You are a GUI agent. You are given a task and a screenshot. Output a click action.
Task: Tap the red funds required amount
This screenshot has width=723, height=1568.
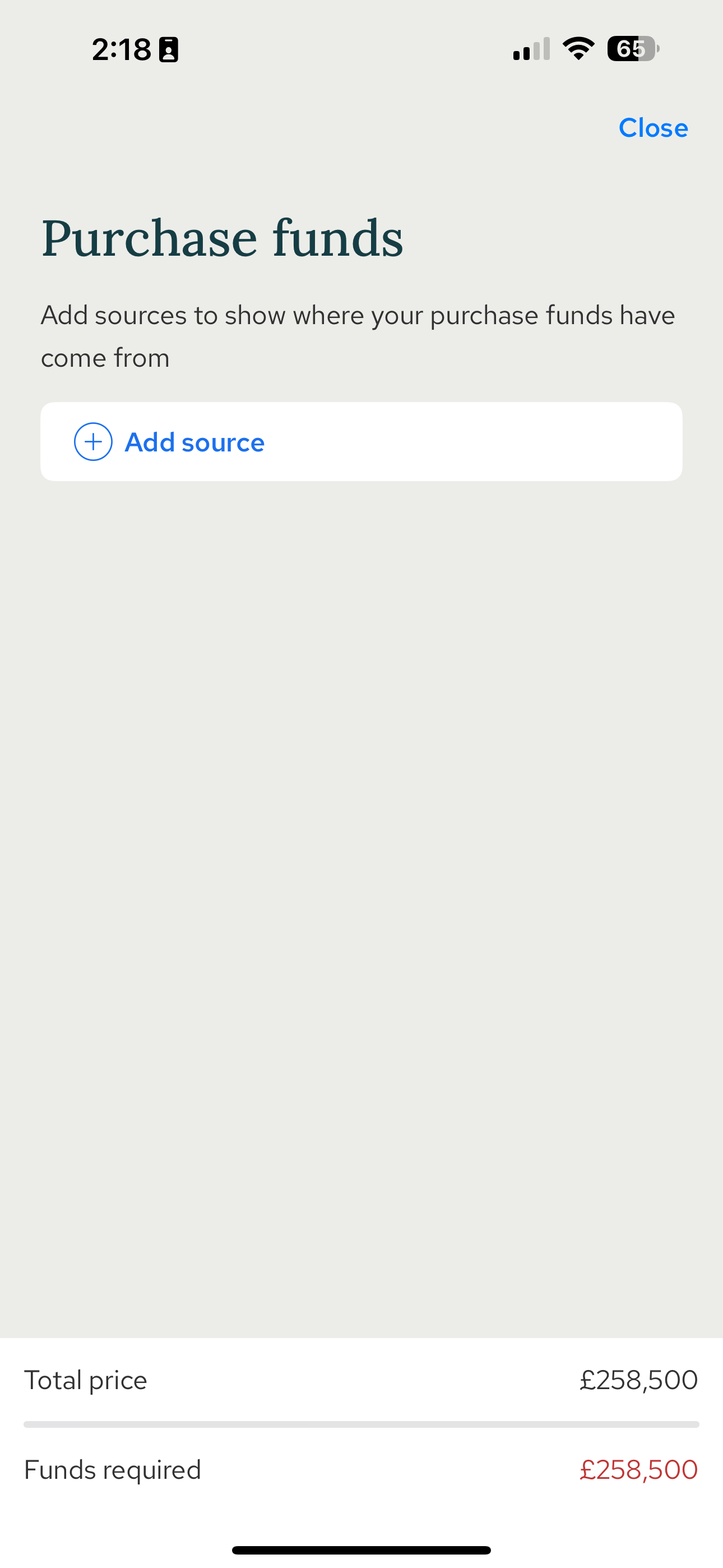point(638,1469)
